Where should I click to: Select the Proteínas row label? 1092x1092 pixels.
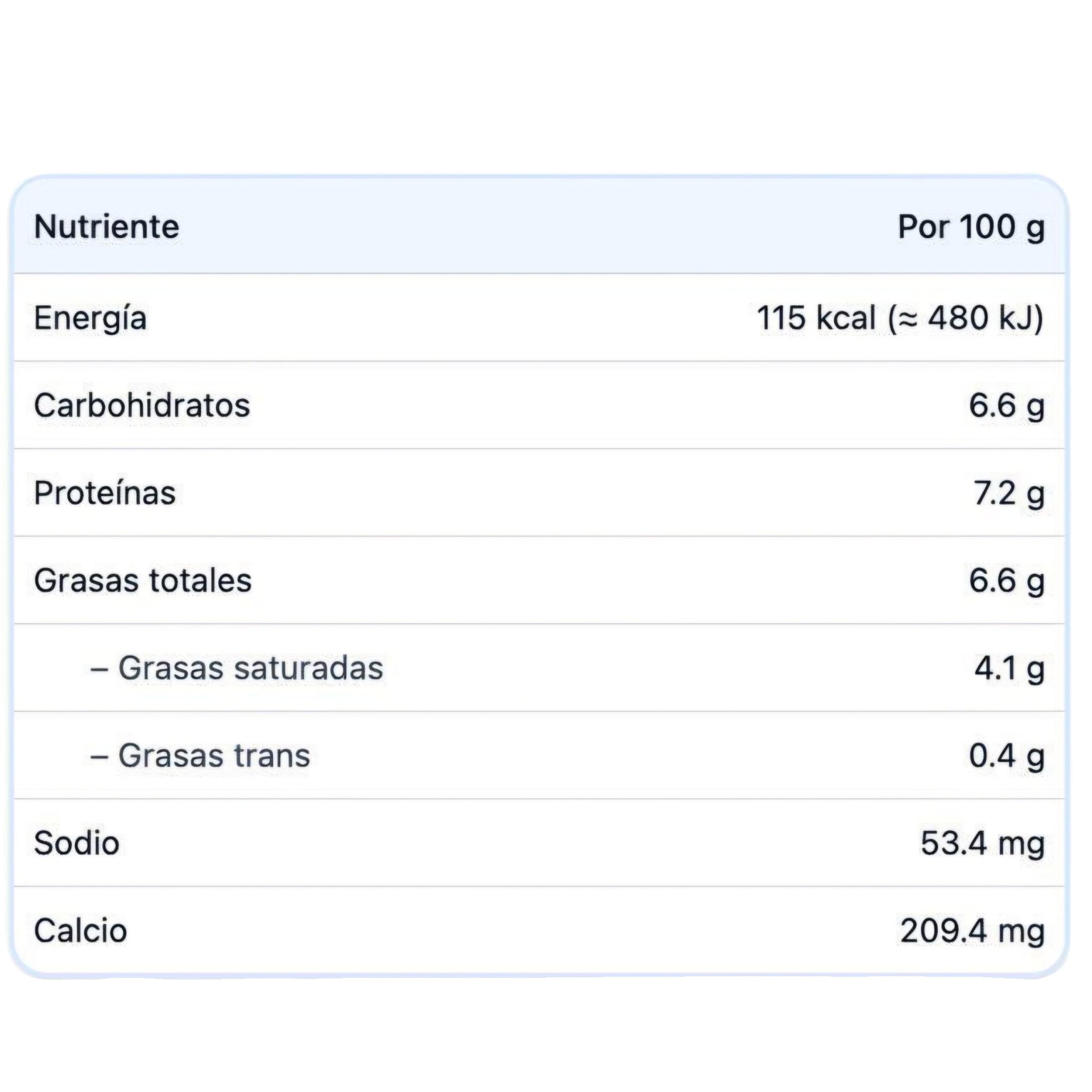pyautogui.click(x=105, y=493)
